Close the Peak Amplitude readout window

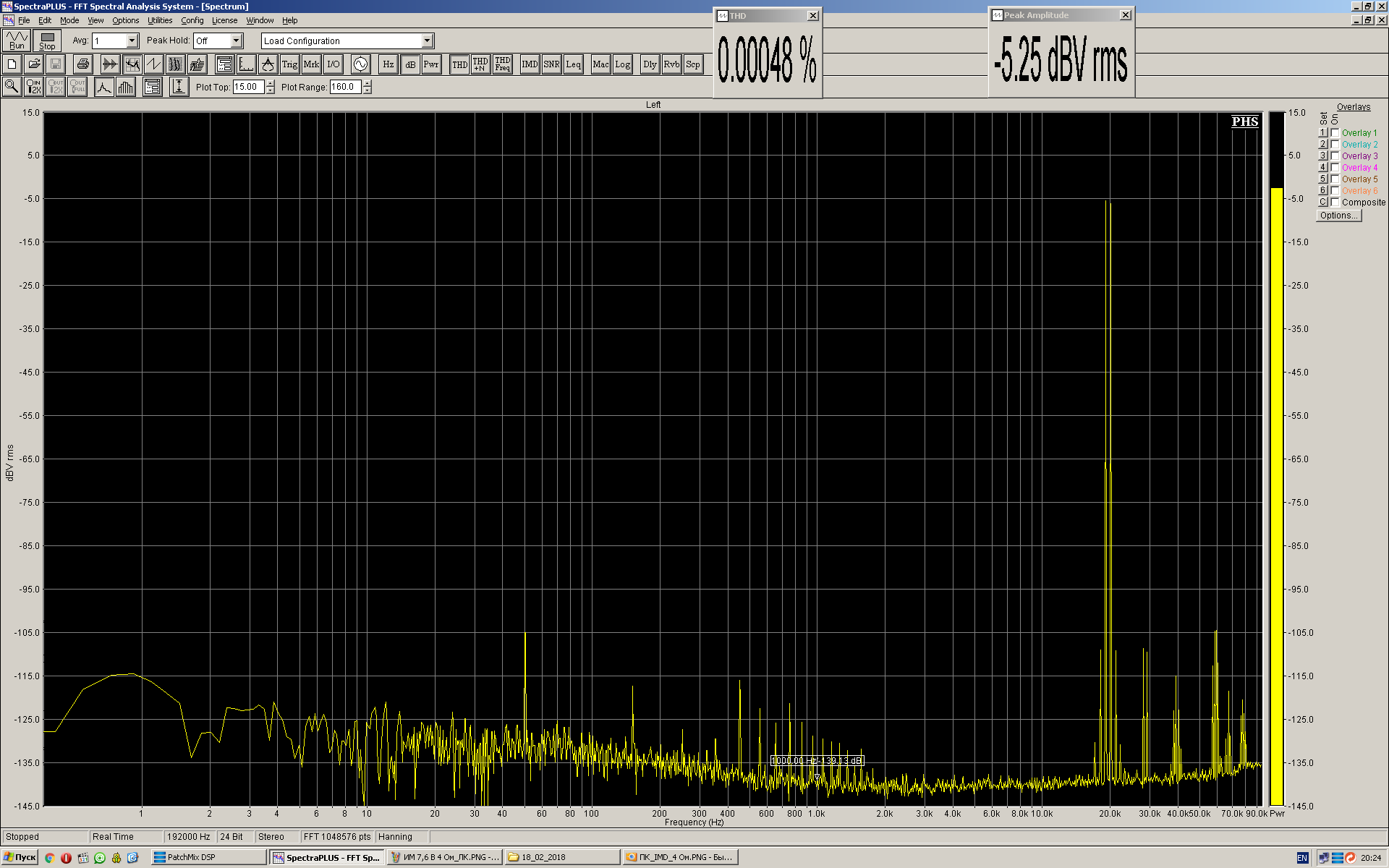[1126, 15]
